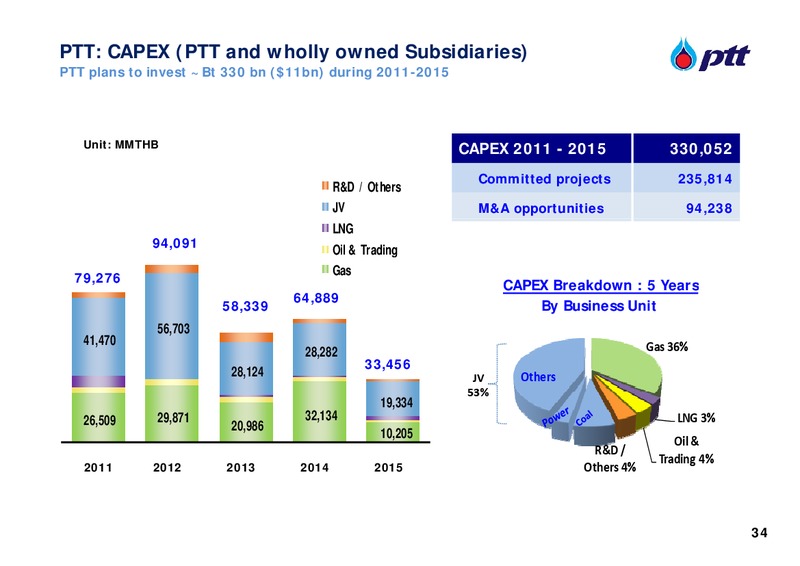Click the 2012 axis label

167,467
